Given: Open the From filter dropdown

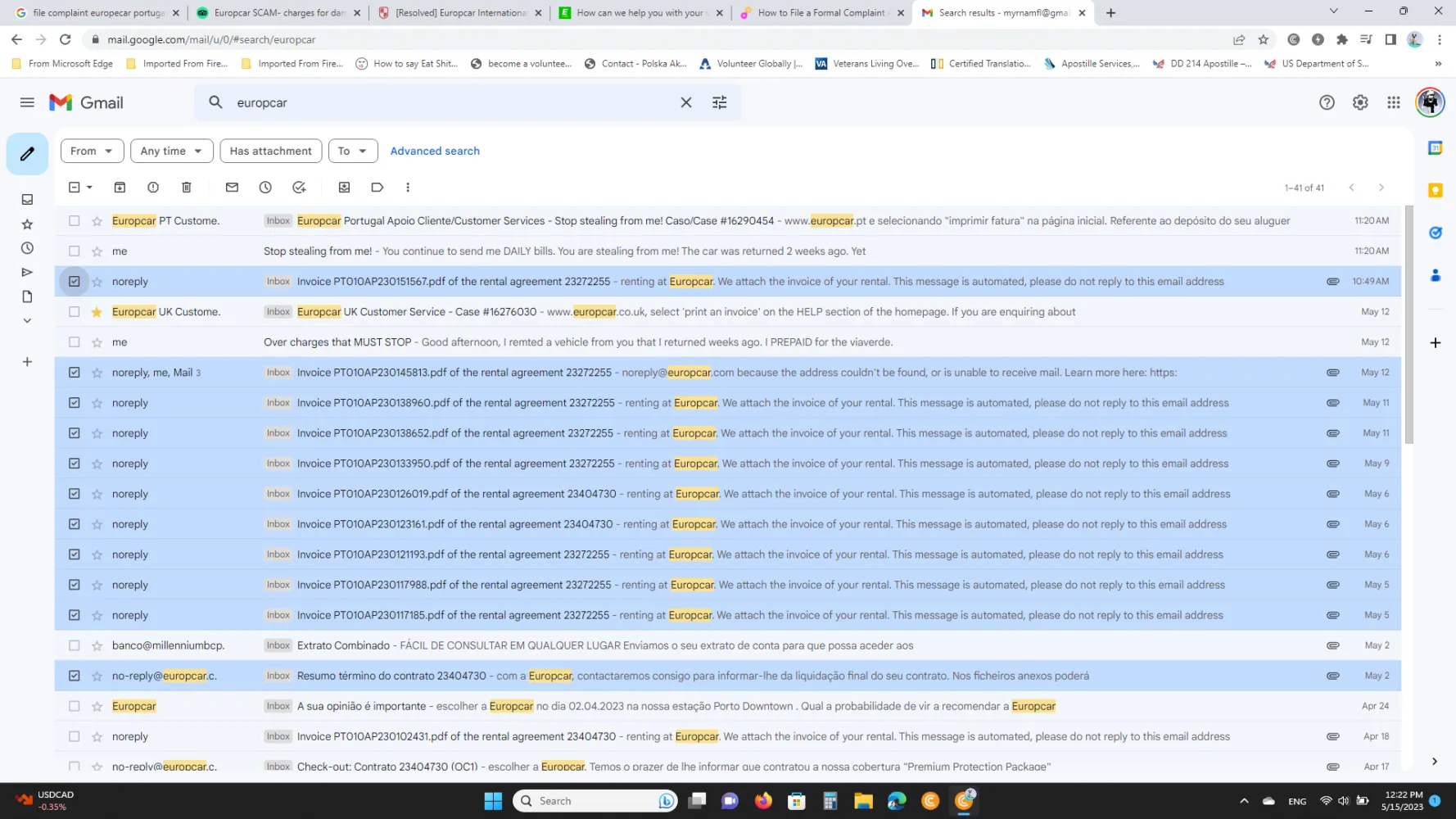Looking at the screenshot, I should click(92, 151).
